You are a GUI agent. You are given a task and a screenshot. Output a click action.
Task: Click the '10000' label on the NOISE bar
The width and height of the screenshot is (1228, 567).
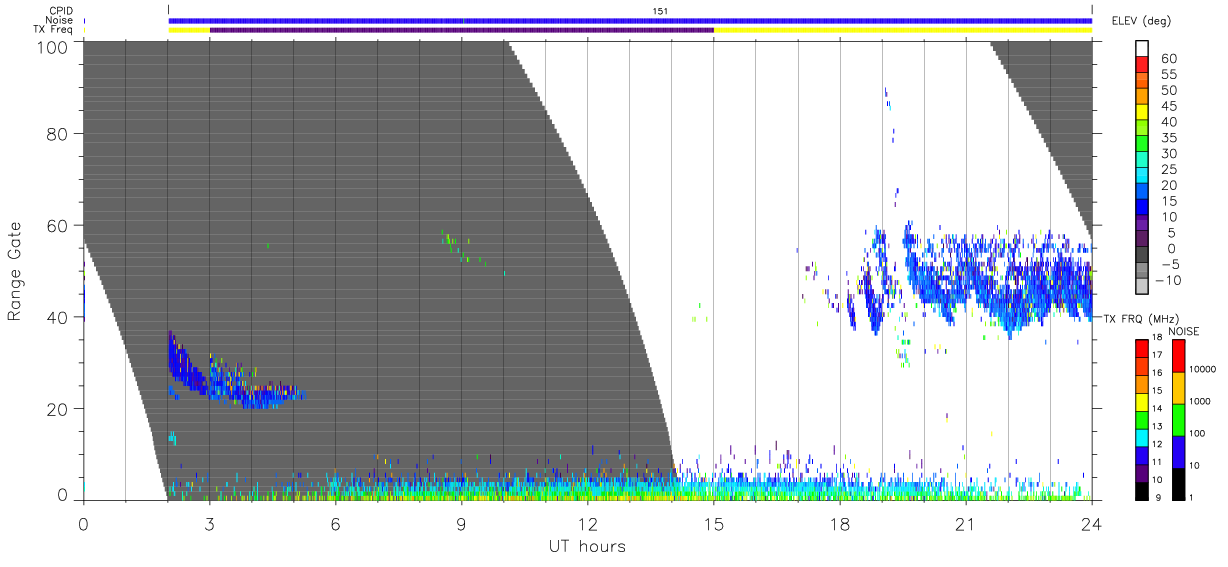coord(1202,369)
